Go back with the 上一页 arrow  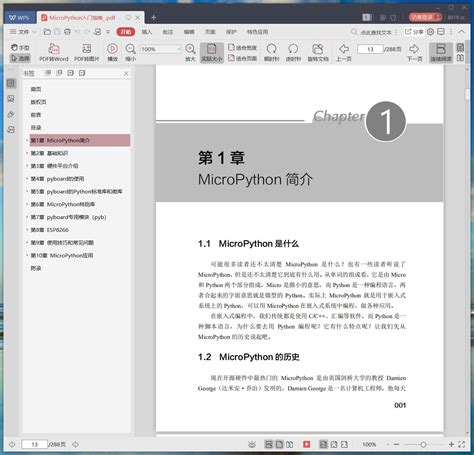(x=344, y=52)
